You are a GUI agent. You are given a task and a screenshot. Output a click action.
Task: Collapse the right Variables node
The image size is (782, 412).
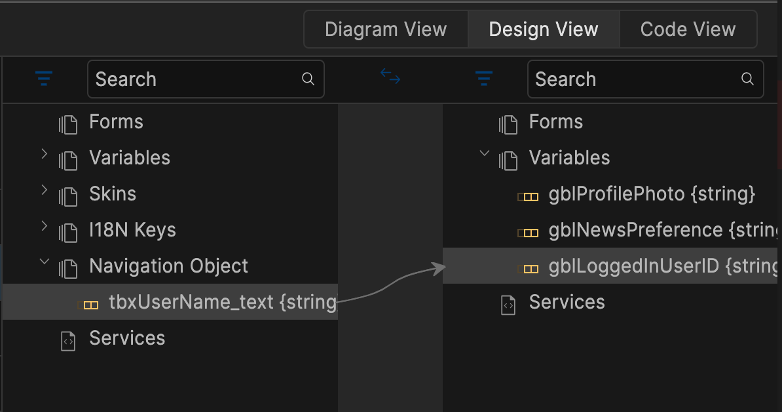[x=484, y=155]
